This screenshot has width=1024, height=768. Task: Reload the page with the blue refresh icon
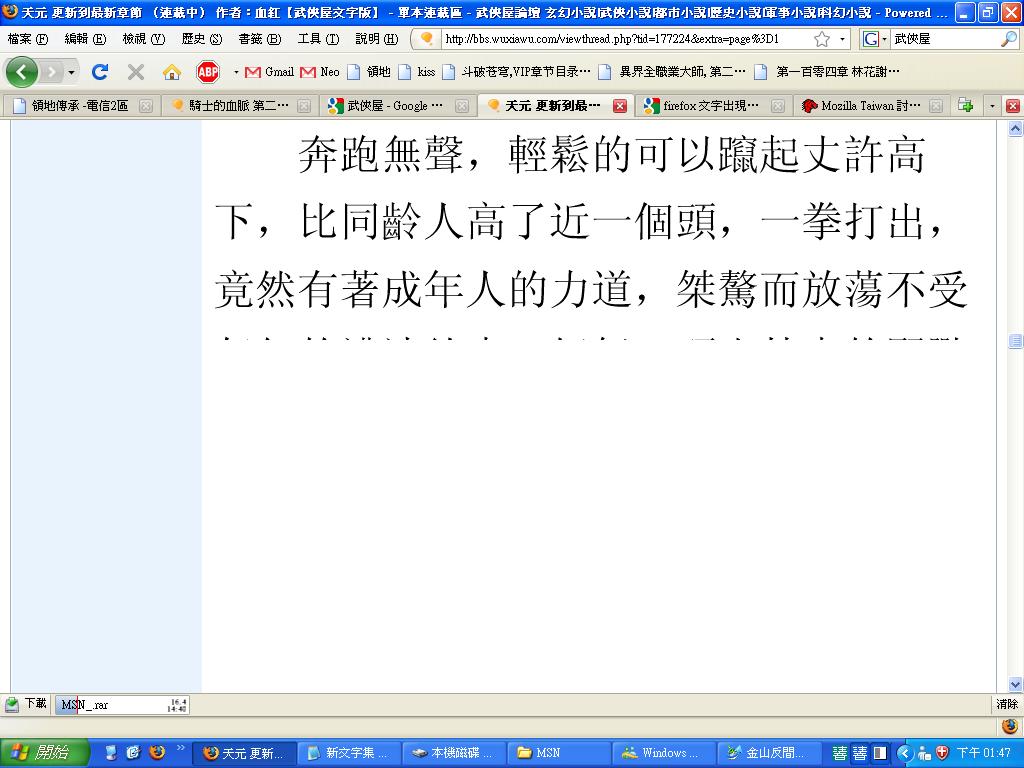coord(100,72)
